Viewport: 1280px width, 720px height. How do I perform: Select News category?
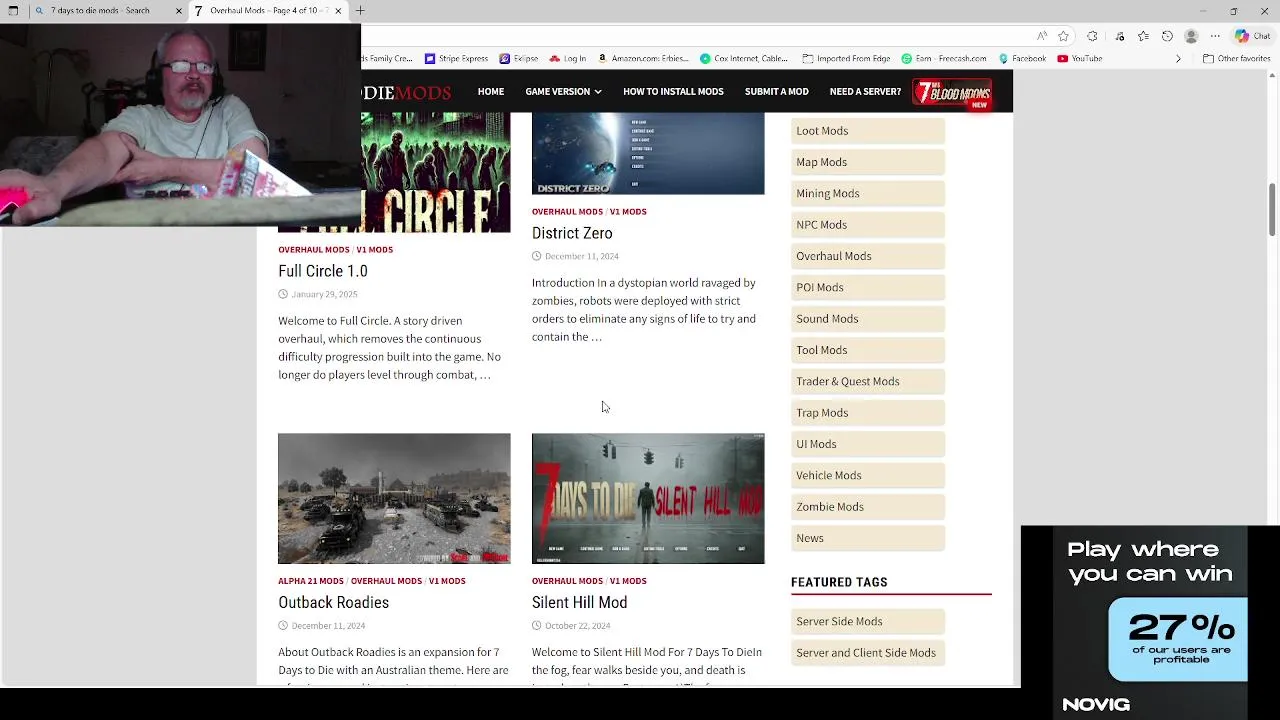[x=868, y=538]
